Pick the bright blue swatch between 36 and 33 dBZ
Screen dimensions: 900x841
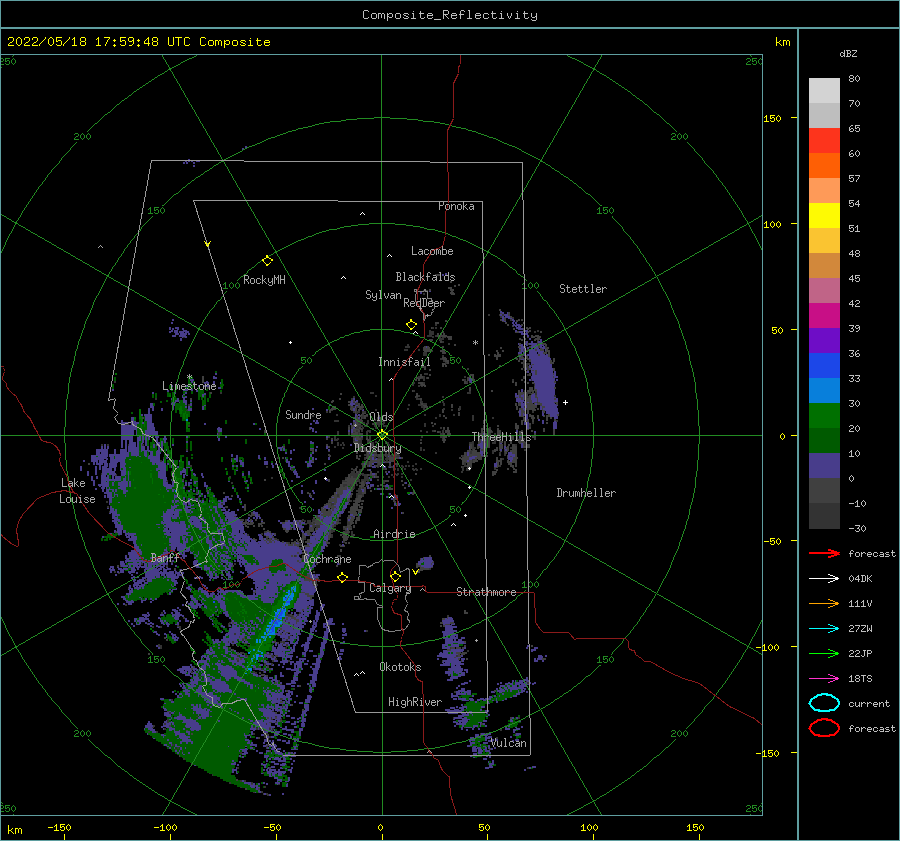pyautogui.click(x=824, y=366)
